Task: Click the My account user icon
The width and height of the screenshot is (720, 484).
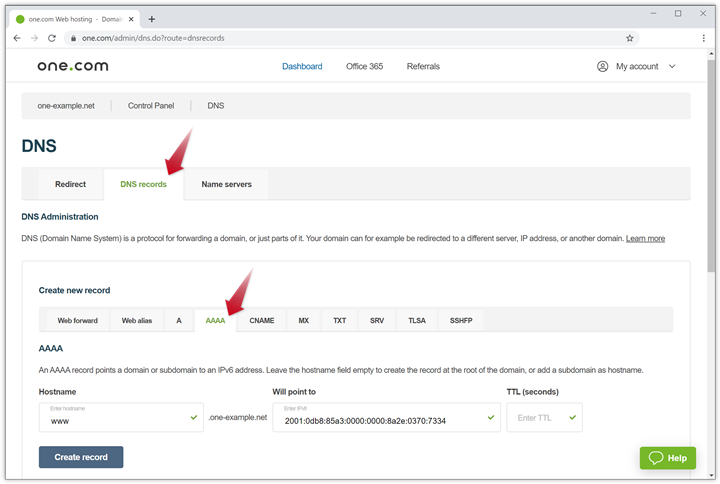Action: (602, 66)
